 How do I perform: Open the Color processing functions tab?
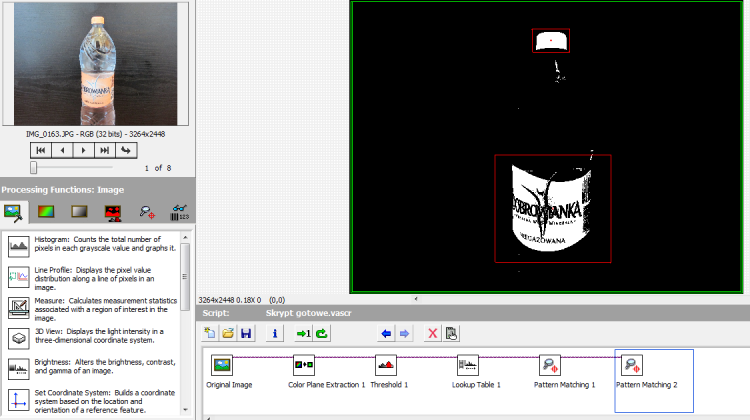click(x=46, y=211)
